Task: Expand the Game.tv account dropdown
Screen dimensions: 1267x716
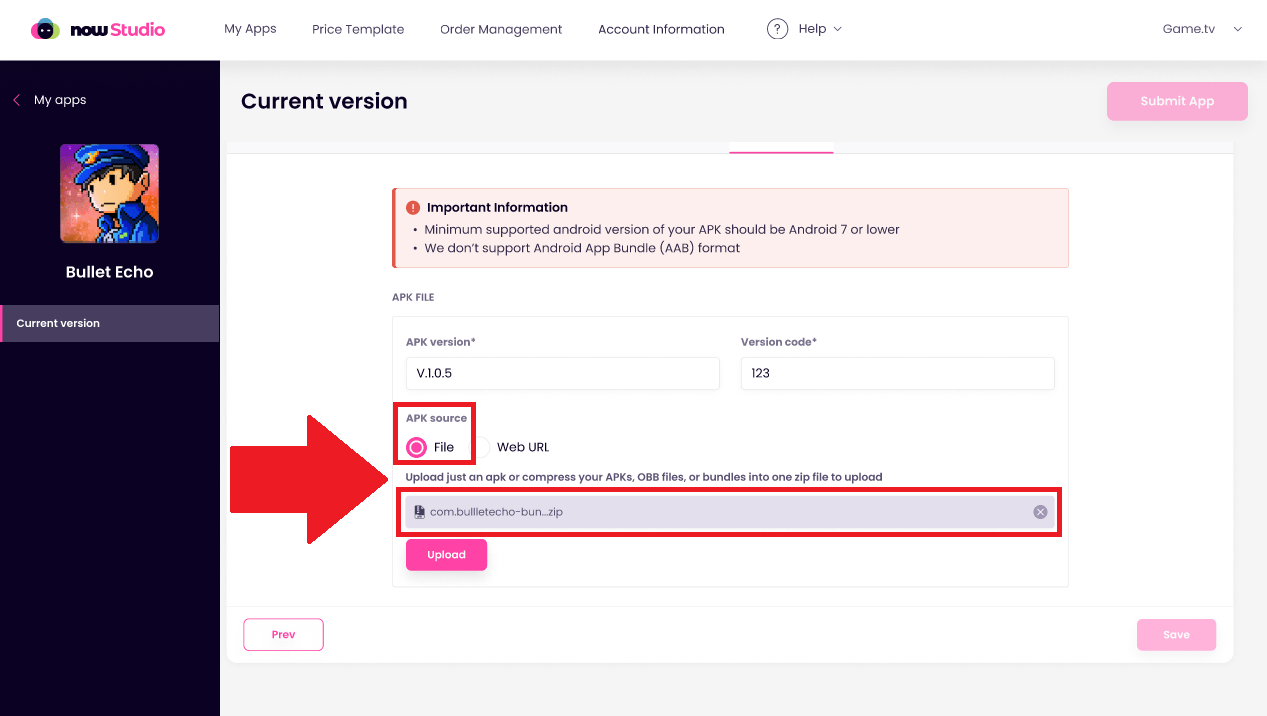Action: 1202,29
